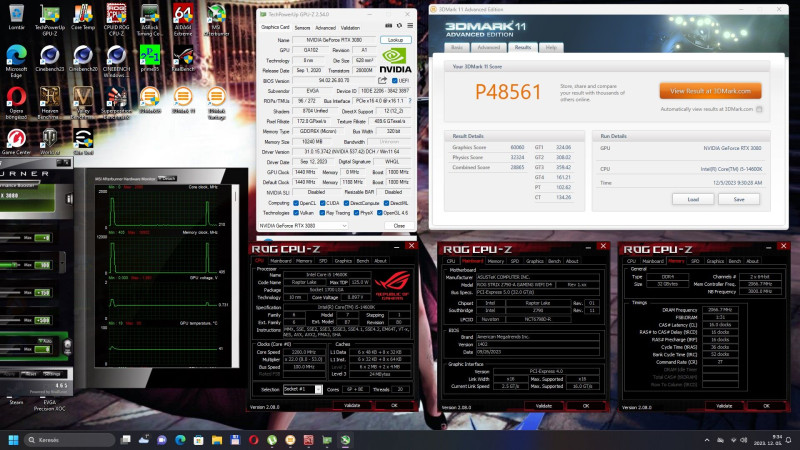This screenshot has height=450, width=800.
Task: Toggle the DirectML checkbox in GPU-Z
Action: [x=386, y=203]
